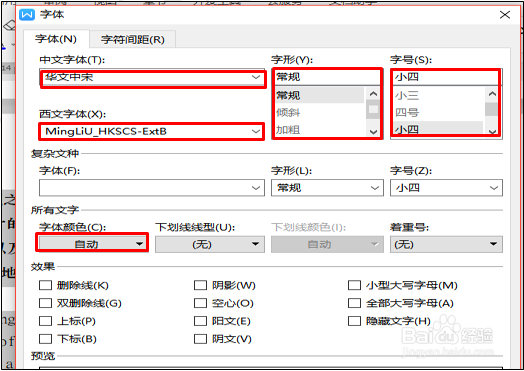Enable the 空心(O) checkbox
The image size is (524, 371).
pos(201,303)
